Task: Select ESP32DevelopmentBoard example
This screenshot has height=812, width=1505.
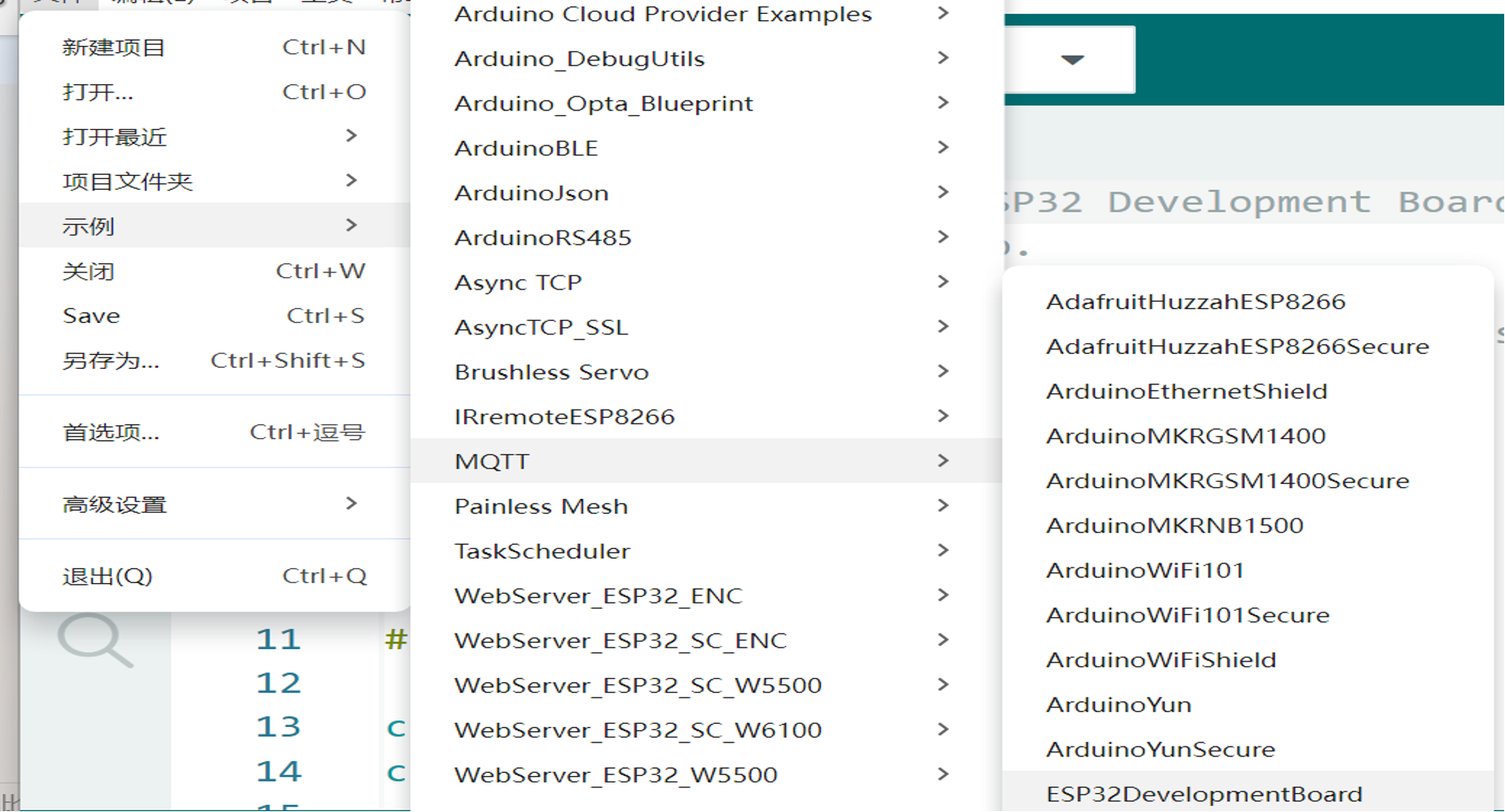Action: 1248,792
